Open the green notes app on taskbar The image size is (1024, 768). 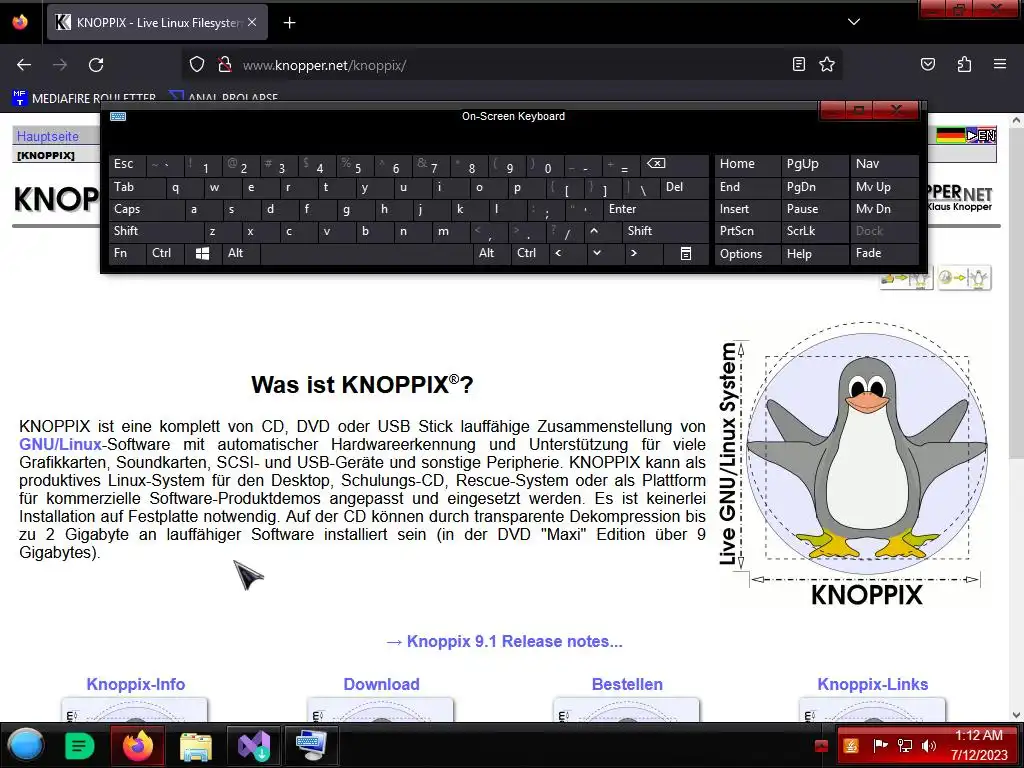pos(80,746)
